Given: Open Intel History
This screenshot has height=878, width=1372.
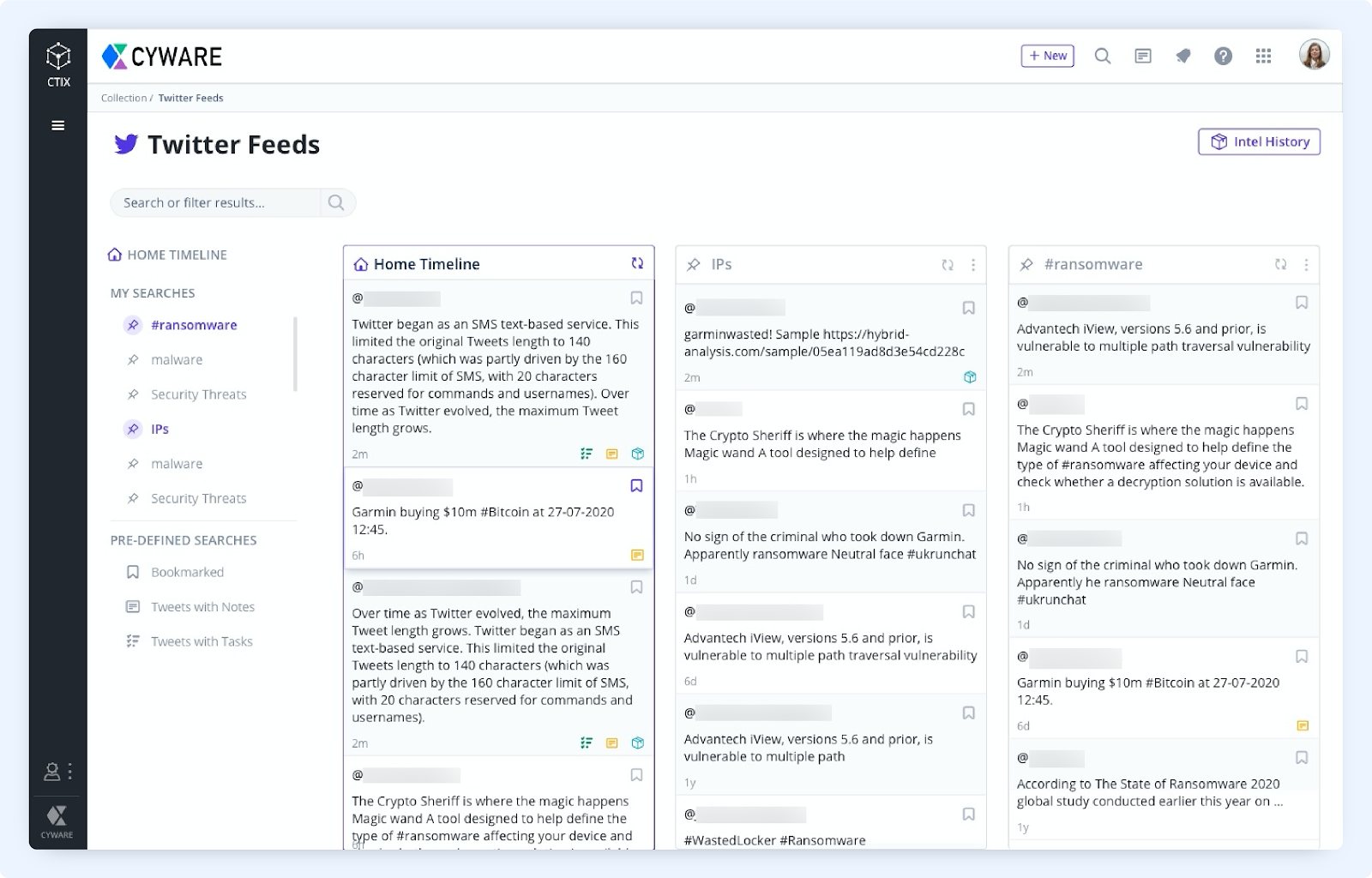Looking at the screenshot, I should pyautogui.click(x=1259, y=142).
